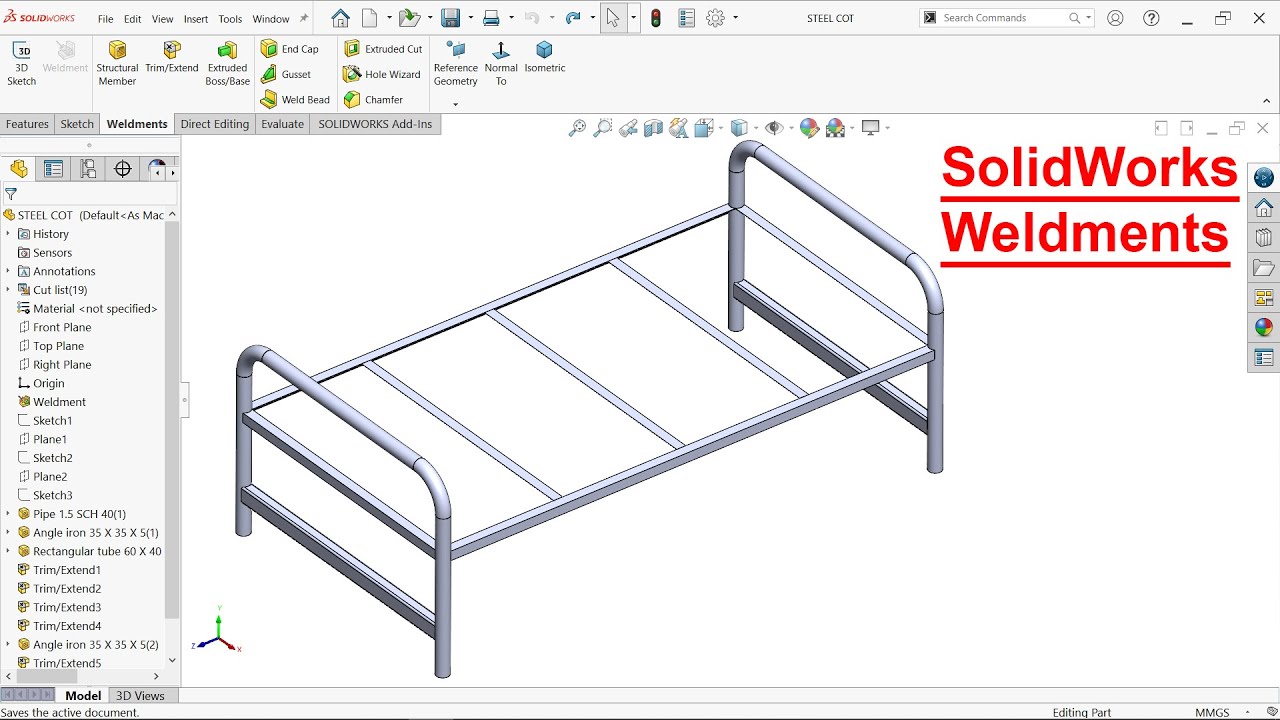Image resolution: width=1280 pixels, height=720 pixels.
Task: Open the Tools menu
Action: (230, 19)
